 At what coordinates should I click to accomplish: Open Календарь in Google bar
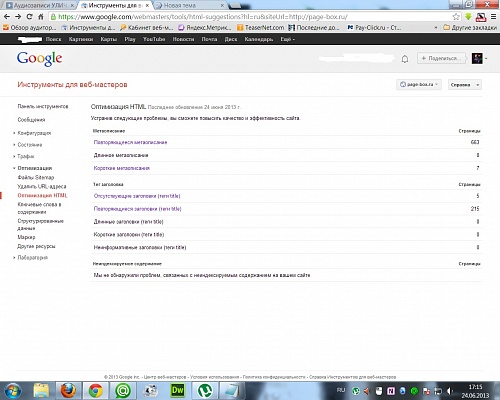259,39
